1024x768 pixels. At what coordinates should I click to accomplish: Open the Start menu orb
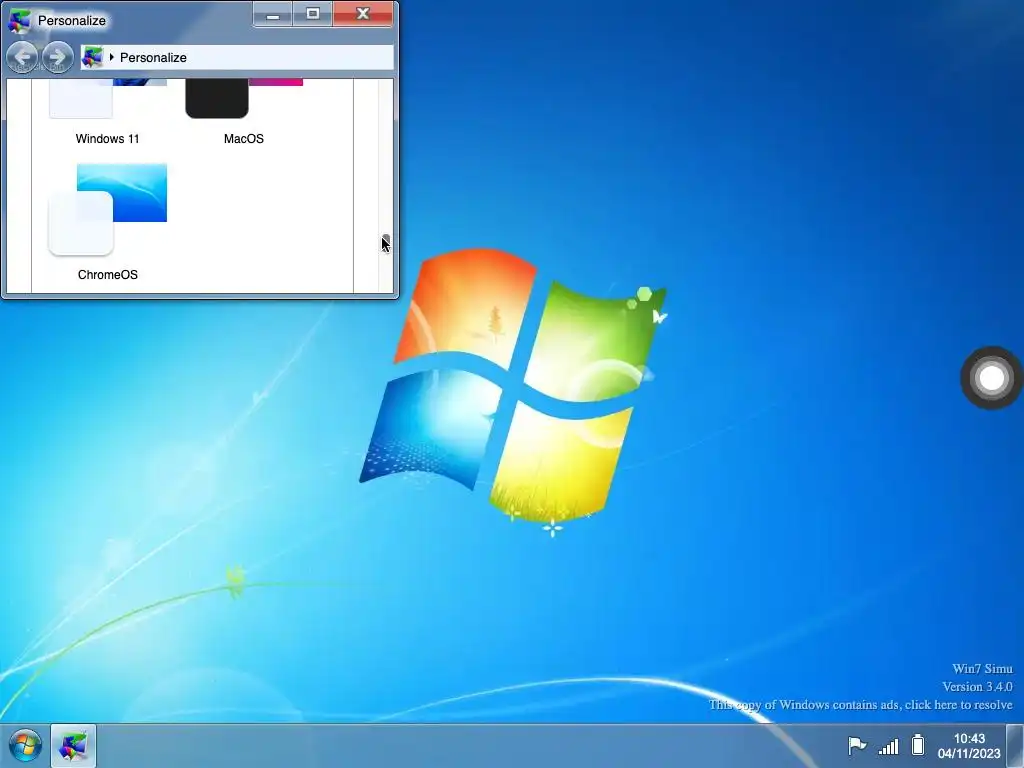pyautogui.click(x=25, y=746)
